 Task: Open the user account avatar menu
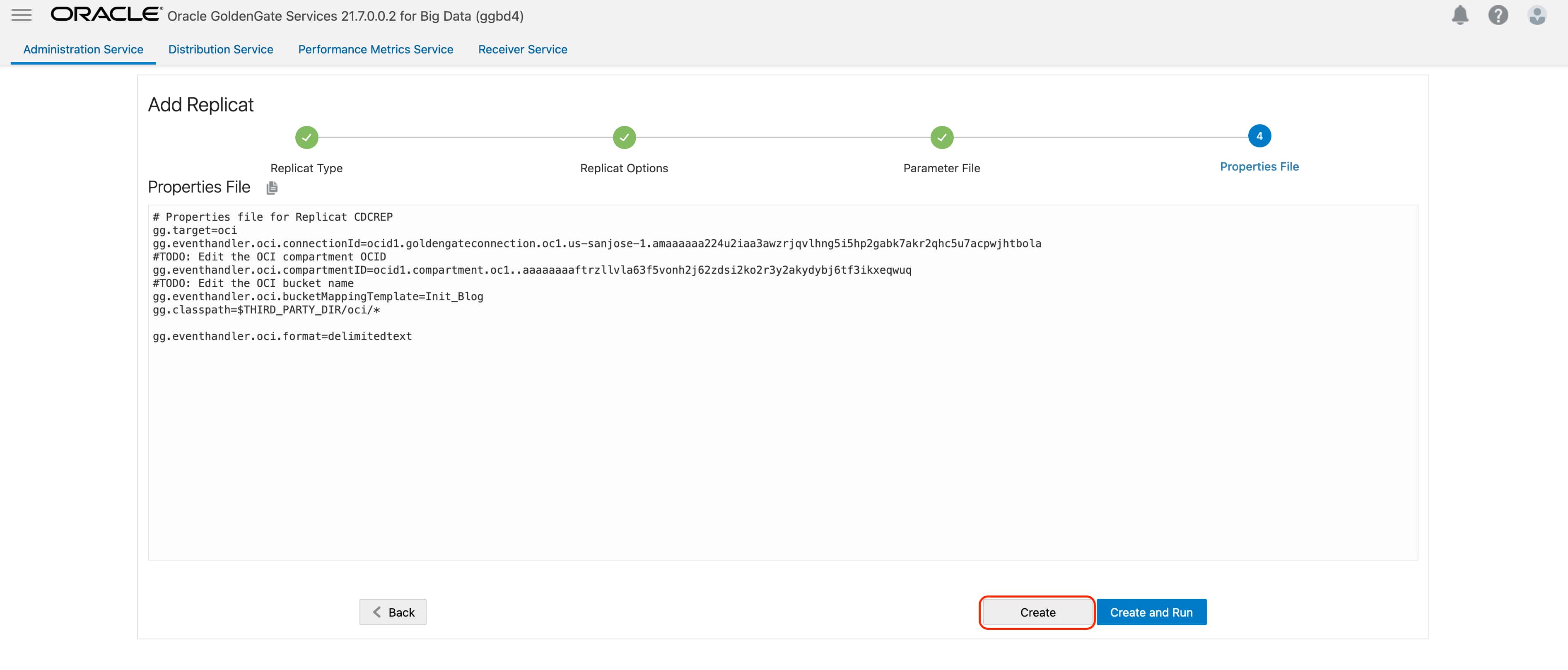(1537, 15)
